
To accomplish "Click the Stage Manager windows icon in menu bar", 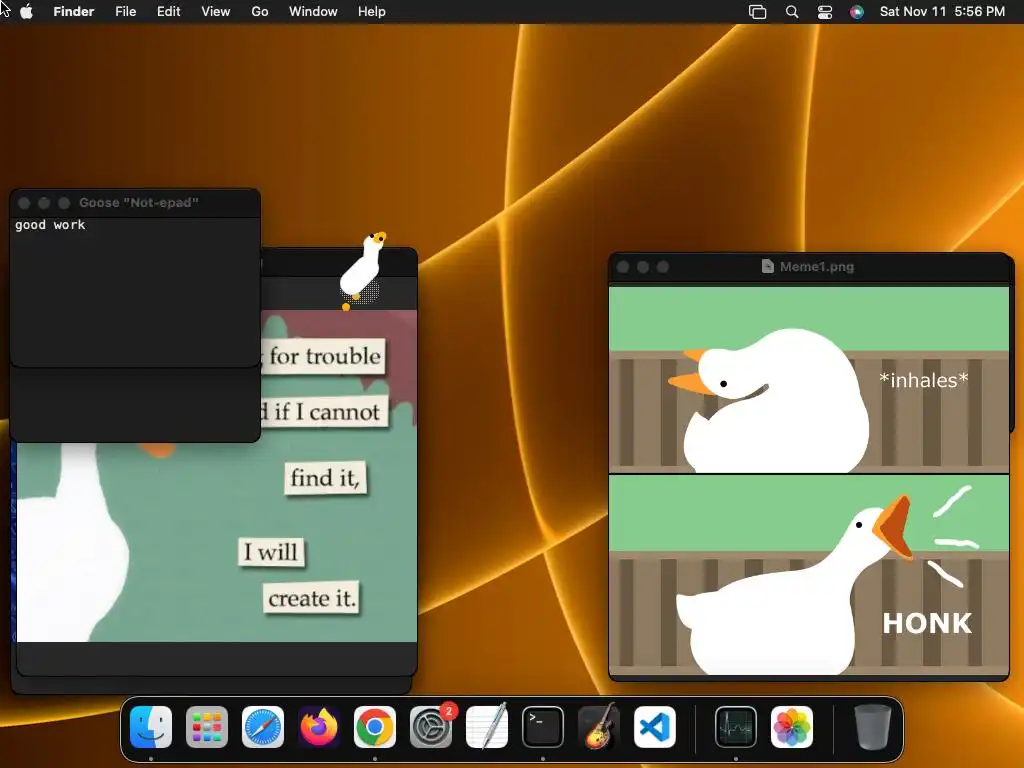I will (758, 12).
